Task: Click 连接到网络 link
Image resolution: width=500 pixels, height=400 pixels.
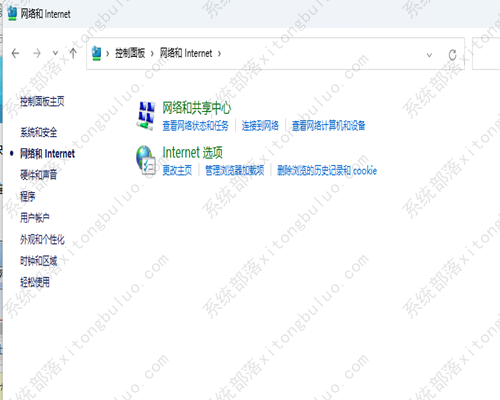Action: click(x=260, y=126)
